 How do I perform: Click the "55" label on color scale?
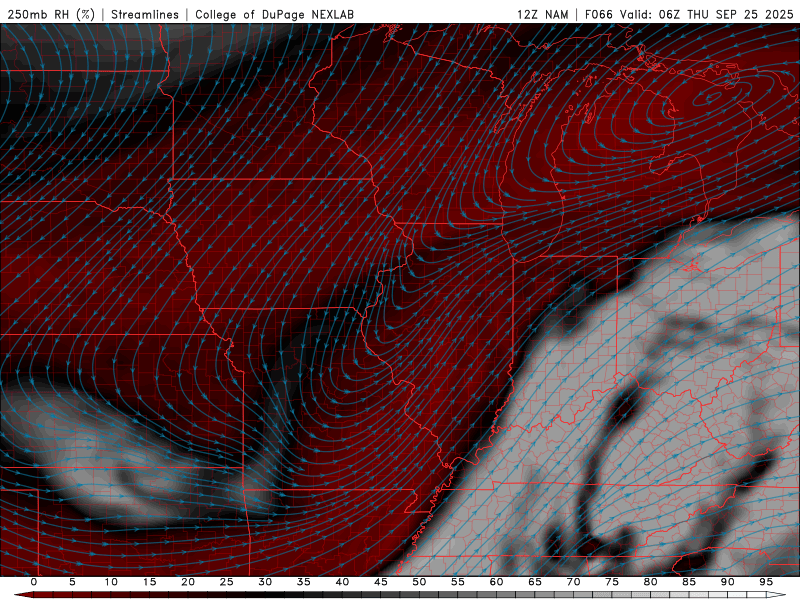pyautogui.click(x=458, y=582)
